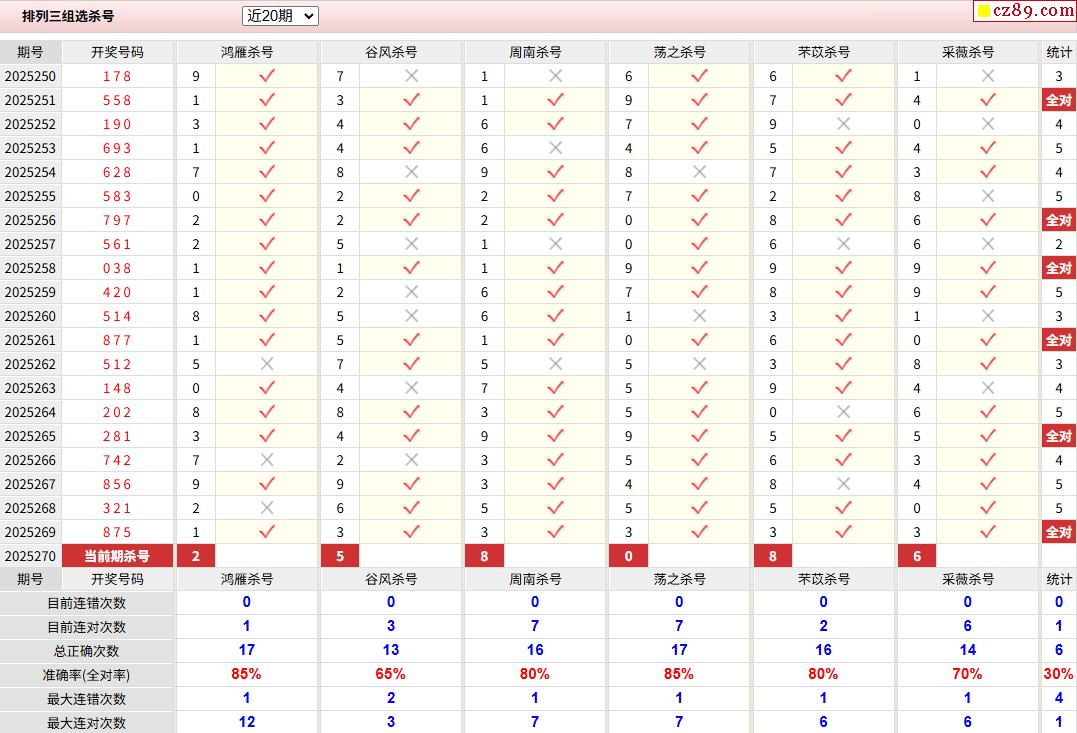Click the 排列三组选杀号 page title
This screenshot has width=1077, height=733.
click(68, 16)
